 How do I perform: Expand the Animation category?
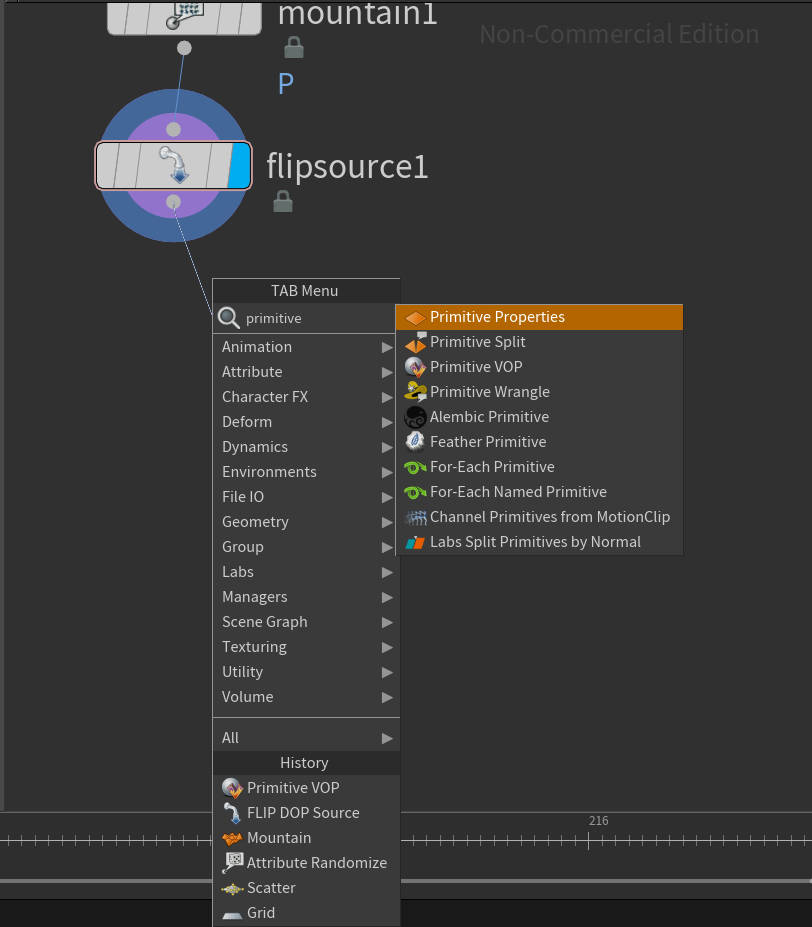[306, 347]
